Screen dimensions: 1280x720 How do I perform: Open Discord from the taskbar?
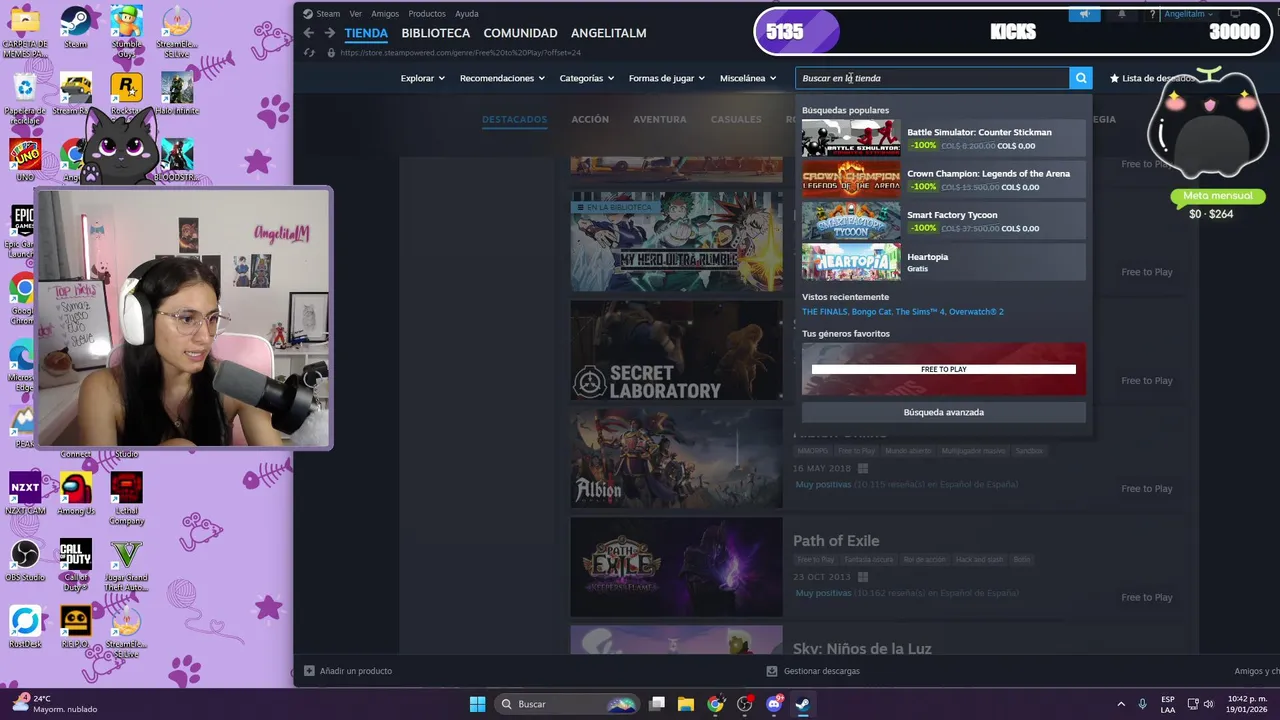(x=774, y=704)
